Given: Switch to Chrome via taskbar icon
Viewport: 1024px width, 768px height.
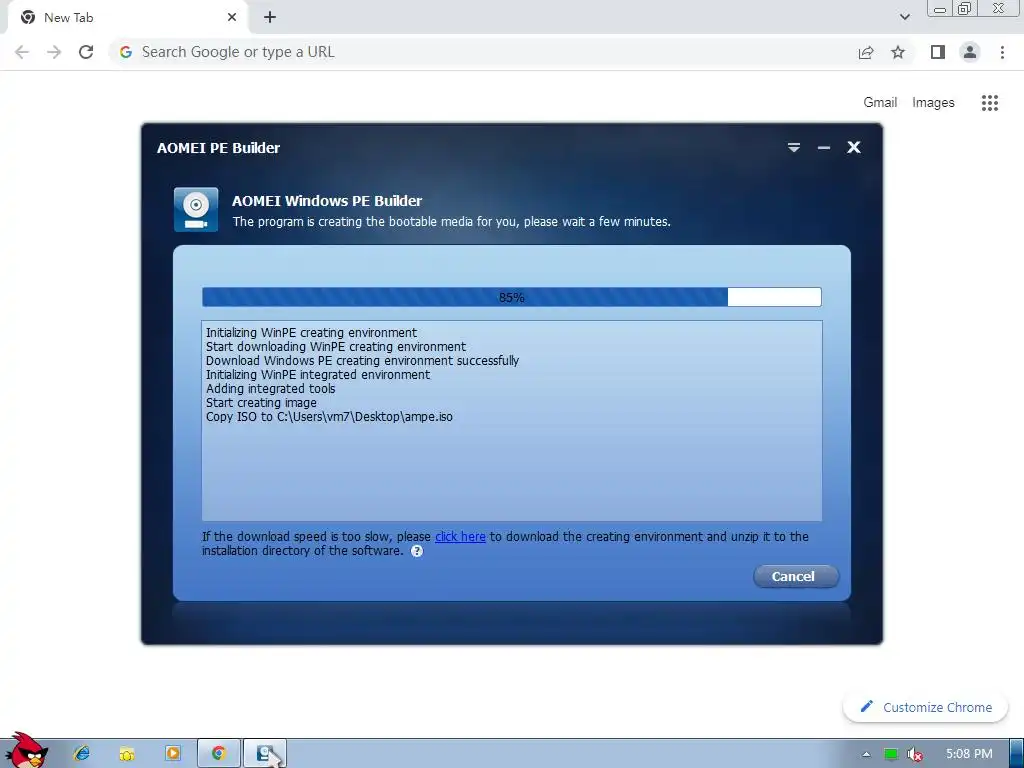Looking at the screenshot, I should point(219,754).
